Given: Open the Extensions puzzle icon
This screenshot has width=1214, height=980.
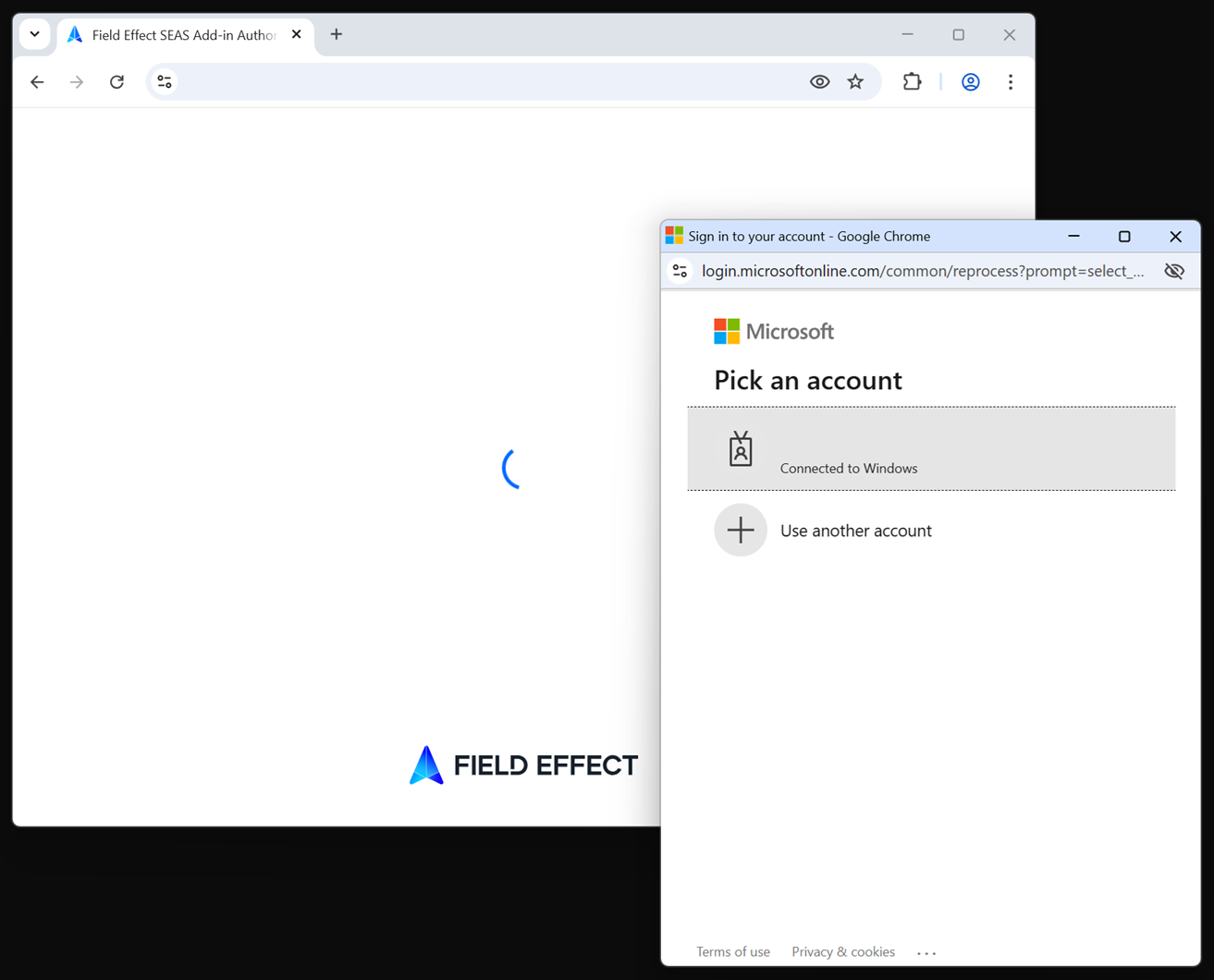Looking at the screenshot, I should click(912, 82).
